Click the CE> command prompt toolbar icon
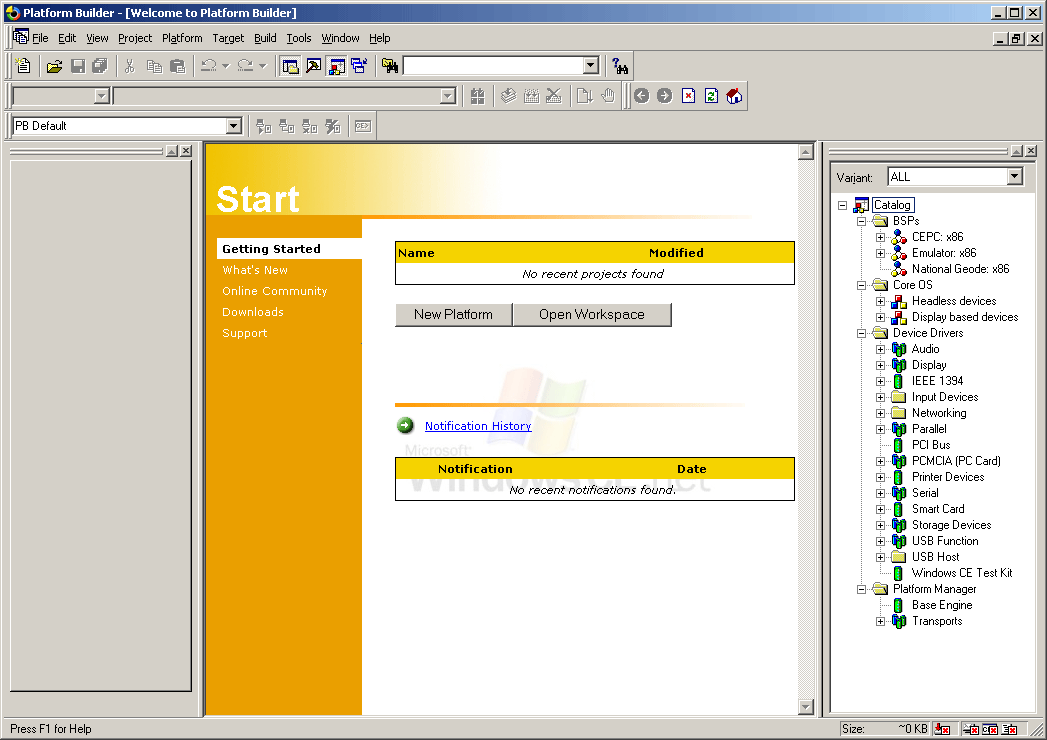The height and width of the screenshot is (740, 1047). click(363, 126)
